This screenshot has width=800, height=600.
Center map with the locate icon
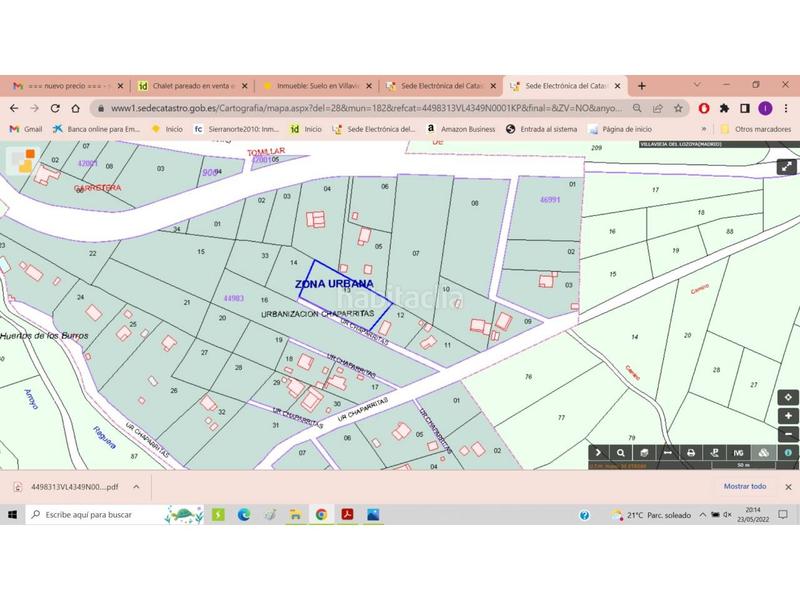pos(790,396)
